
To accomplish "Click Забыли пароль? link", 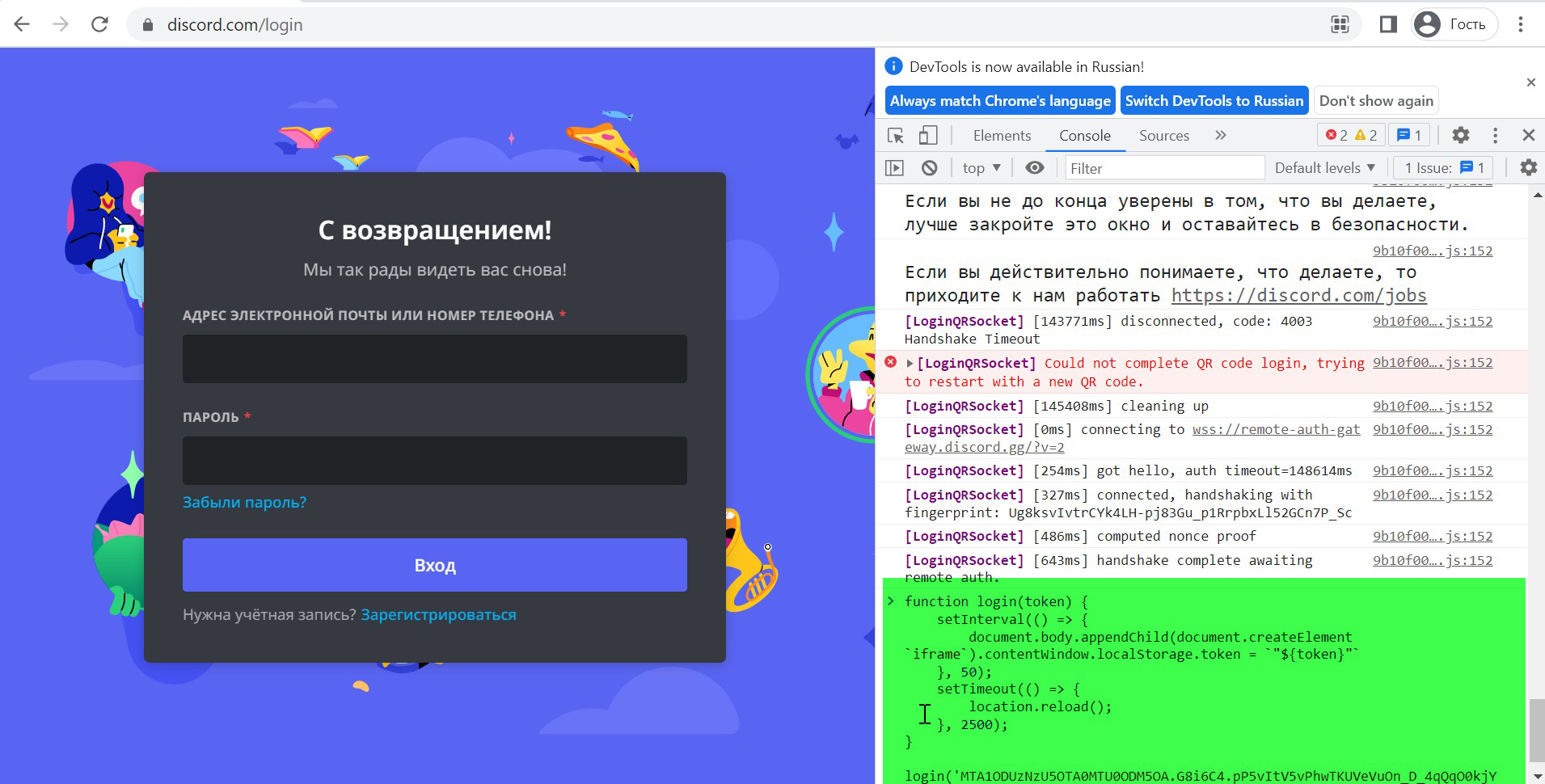I will pos(244,502).
